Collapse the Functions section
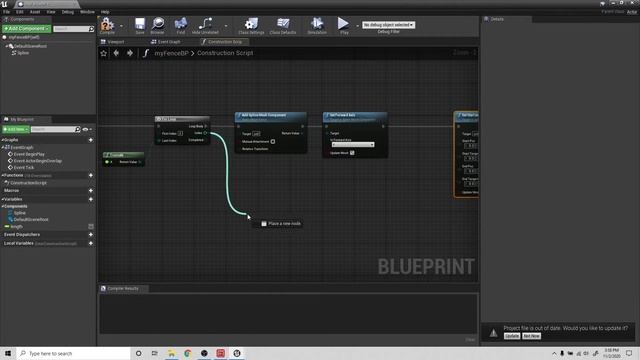The width and height of the screenshot is (640, 360). click(x=3, y=175)
